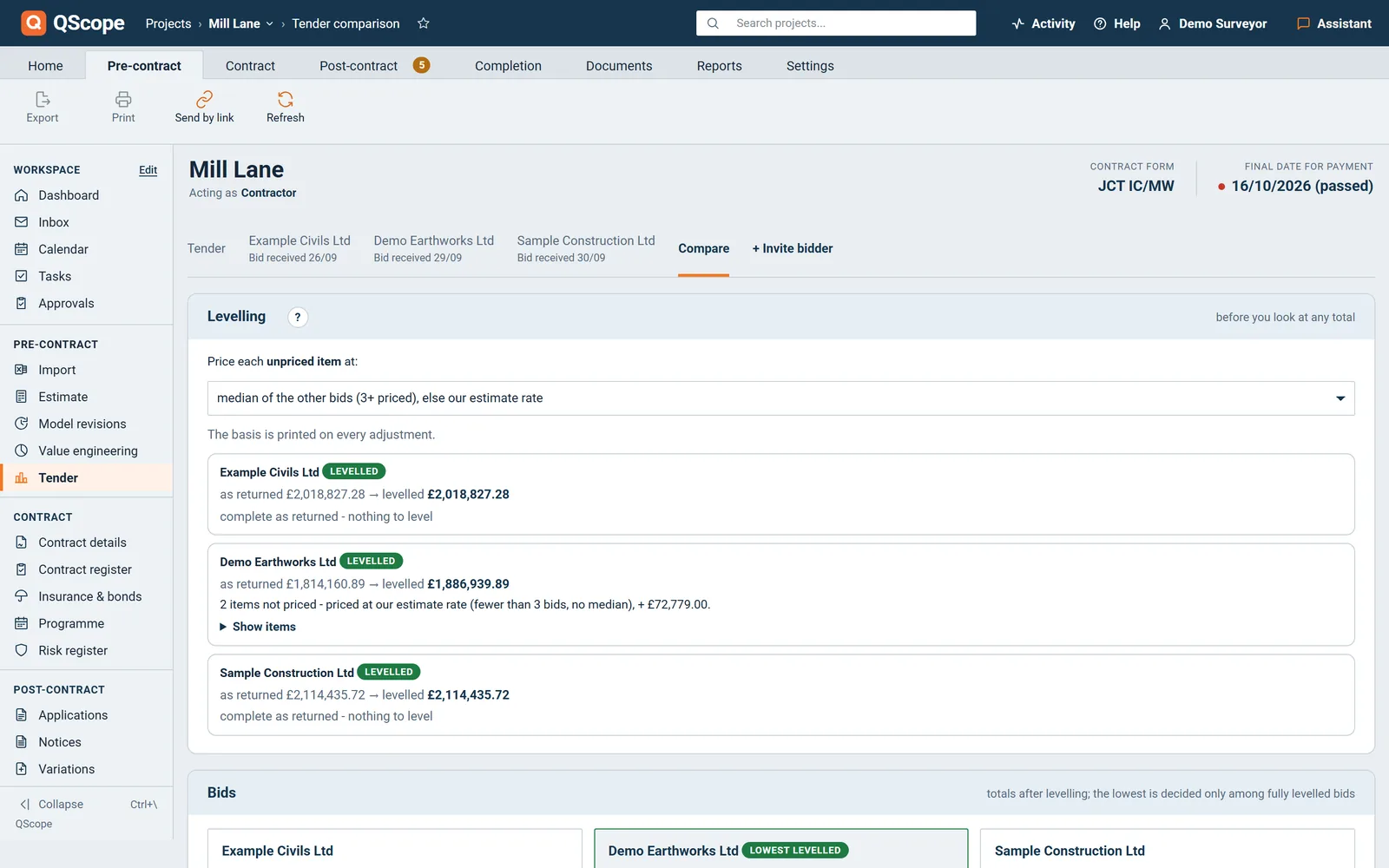Click Edit next to Workspace heading
Image resolution: width=1389 pixels, height=868 pixels.
pyautogui.click(x=148, y=170)
